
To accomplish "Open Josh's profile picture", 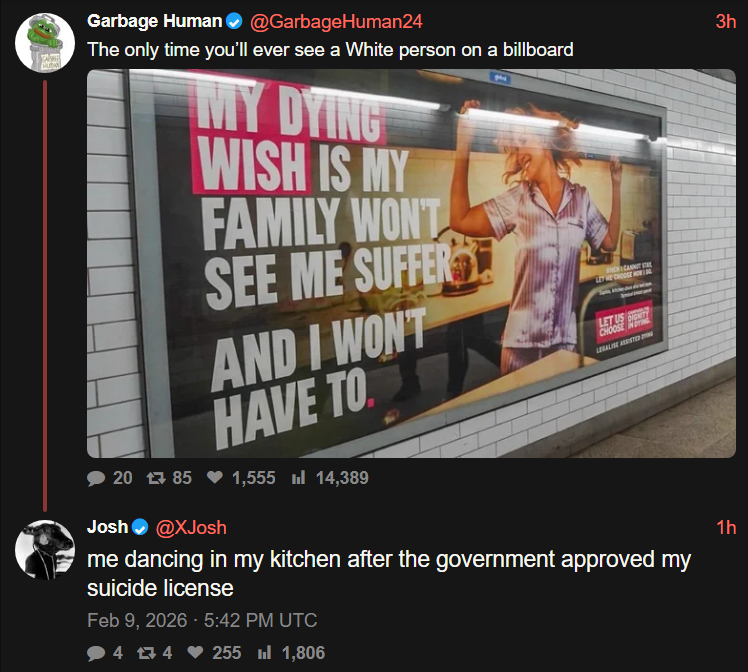I will (x=45, y=549).
